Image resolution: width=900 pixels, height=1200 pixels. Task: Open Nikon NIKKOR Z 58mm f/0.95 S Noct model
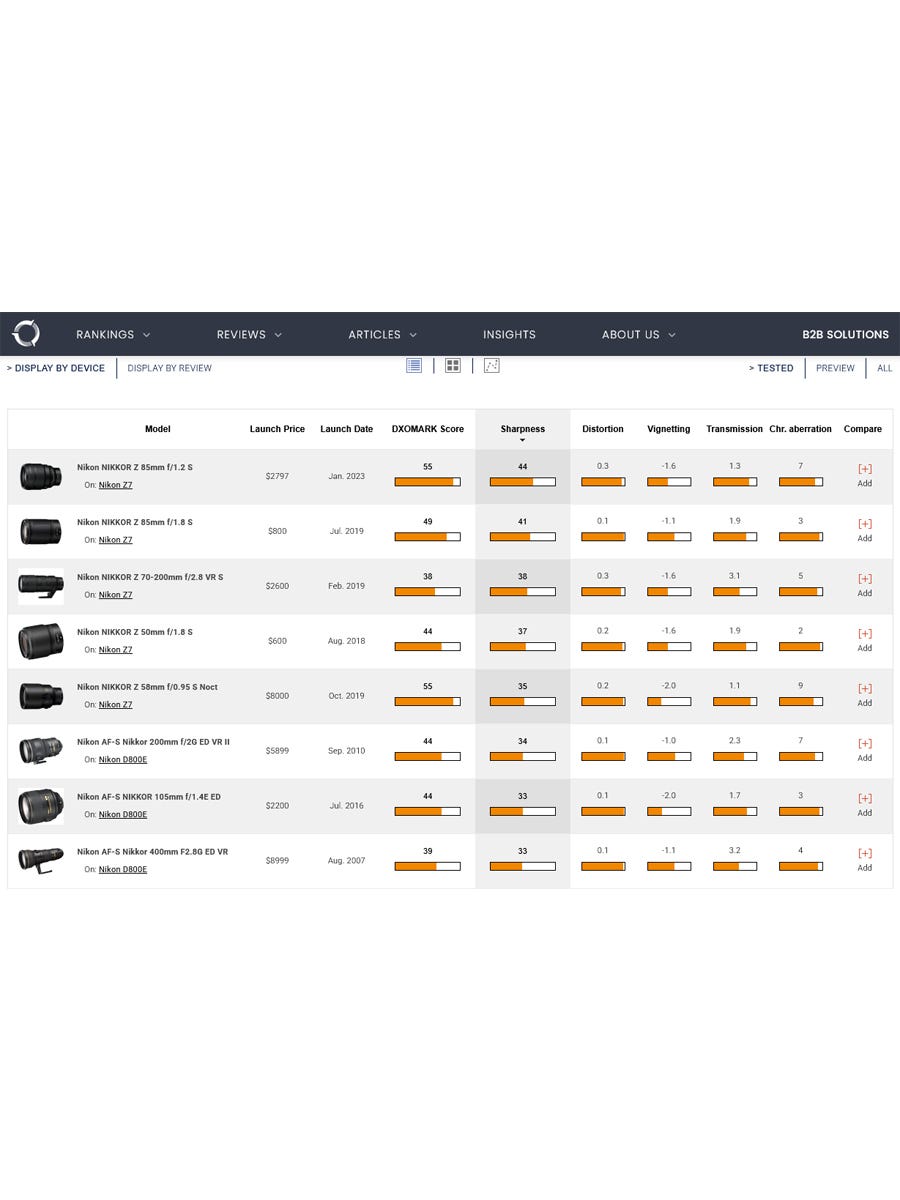point(147,687)
